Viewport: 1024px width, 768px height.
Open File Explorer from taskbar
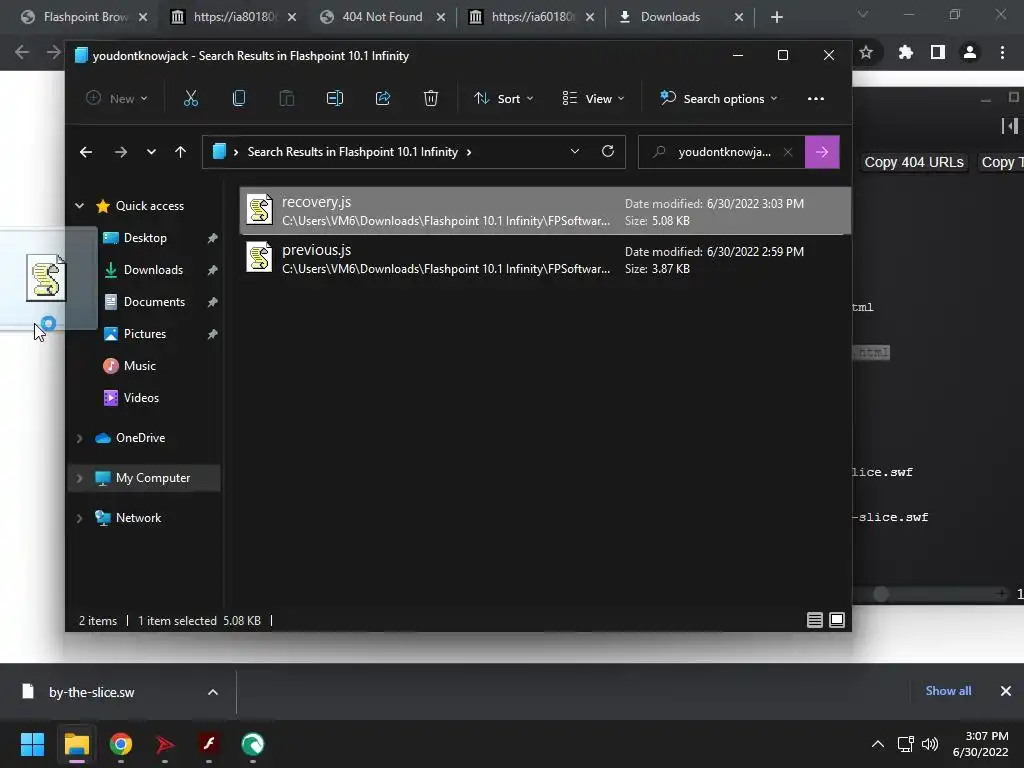[76, 744]
